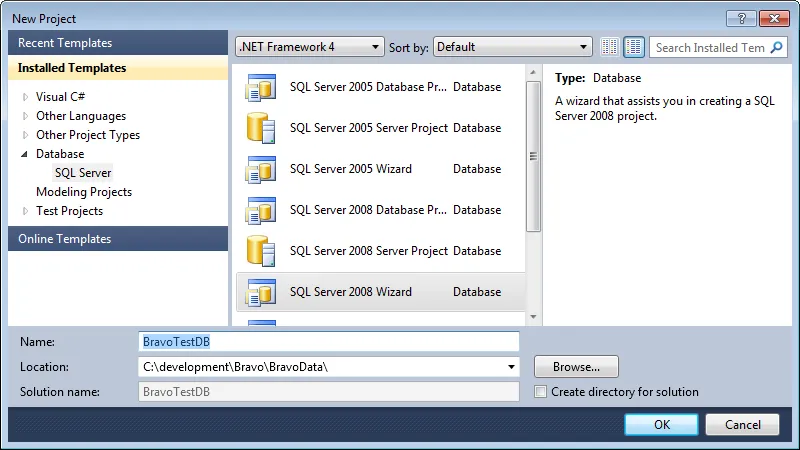Open the Sort by Default dropdown
The width and height of the screenshot is (800, 450).
point(513,47)
